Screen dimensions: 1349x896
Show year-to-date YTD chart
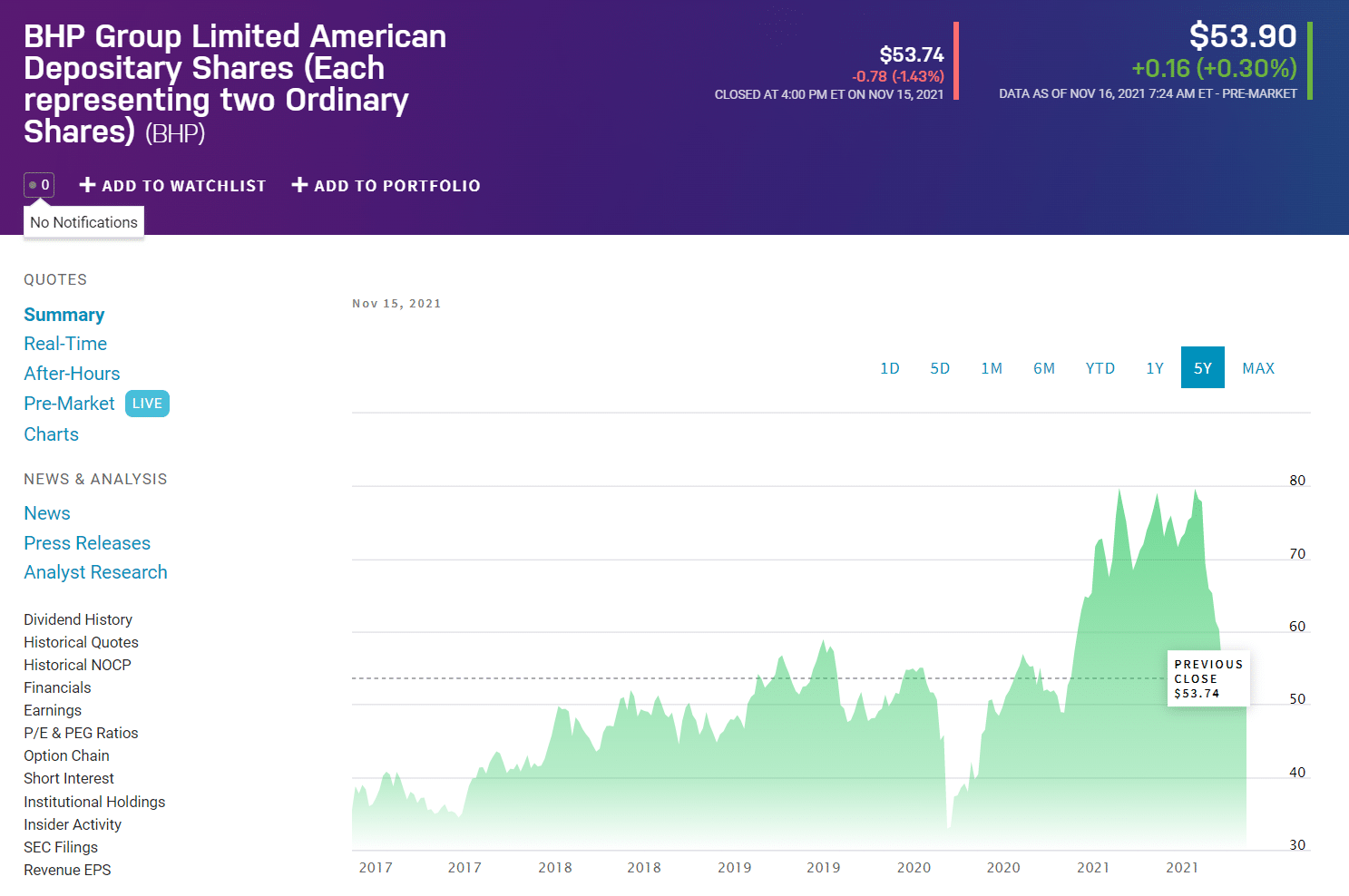(x=1100, y=368)
